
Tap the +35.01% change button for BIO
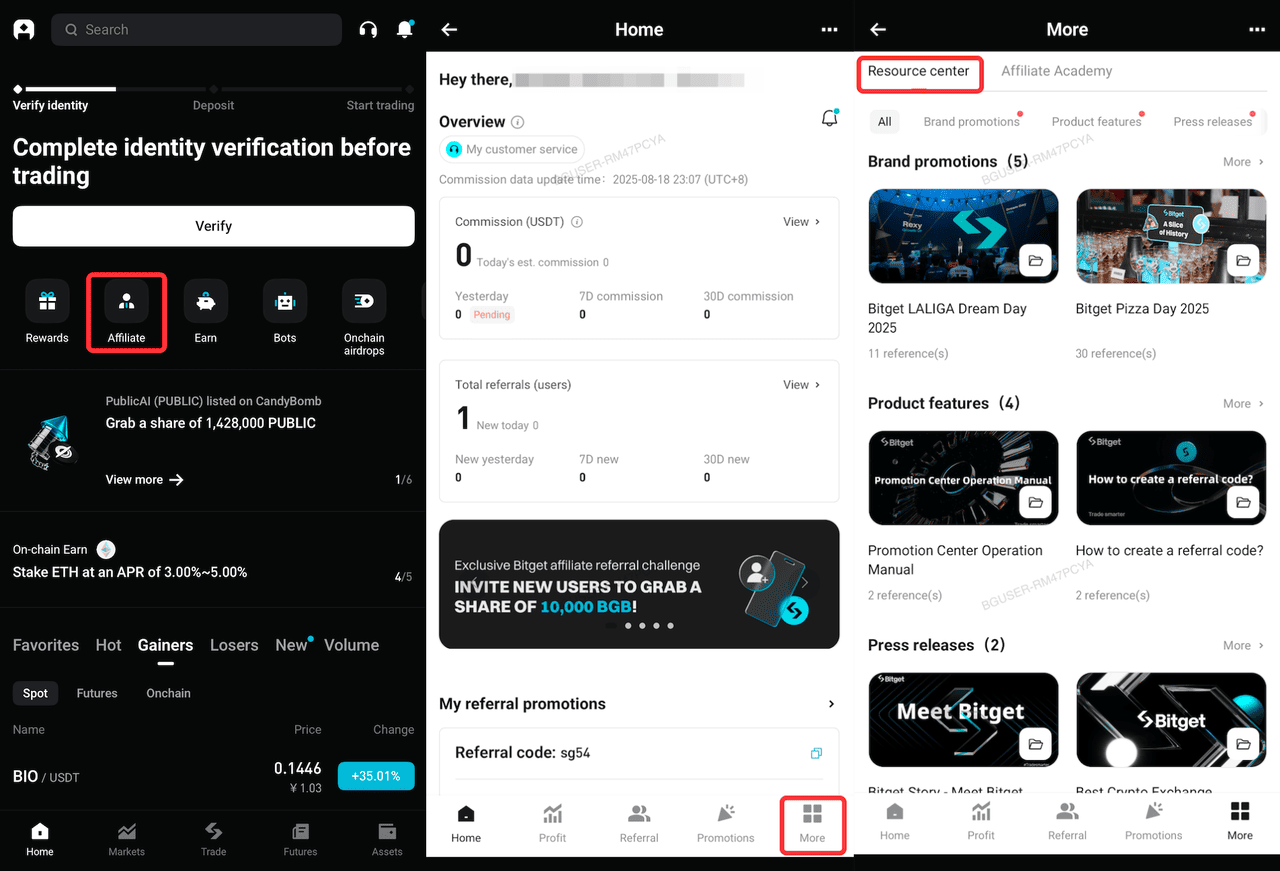[x=376, y=776]
